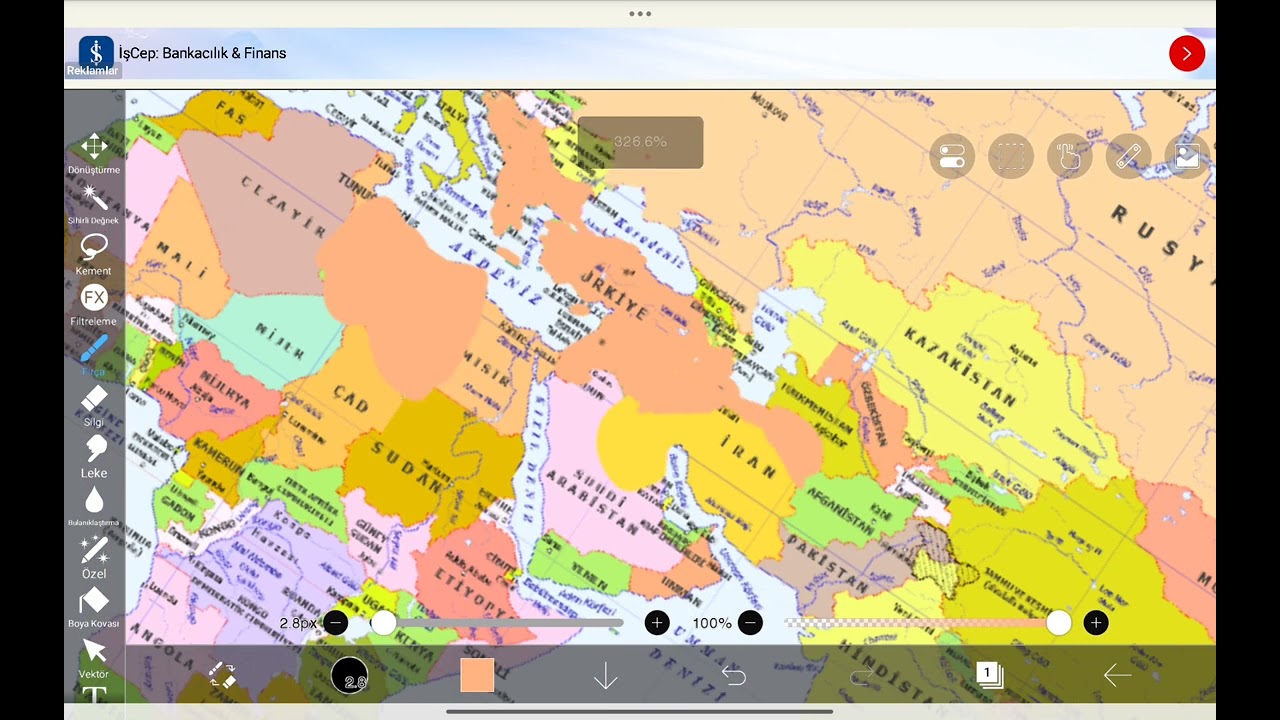Choose the Boya Kovası paint bucket tool

(94, 608)
